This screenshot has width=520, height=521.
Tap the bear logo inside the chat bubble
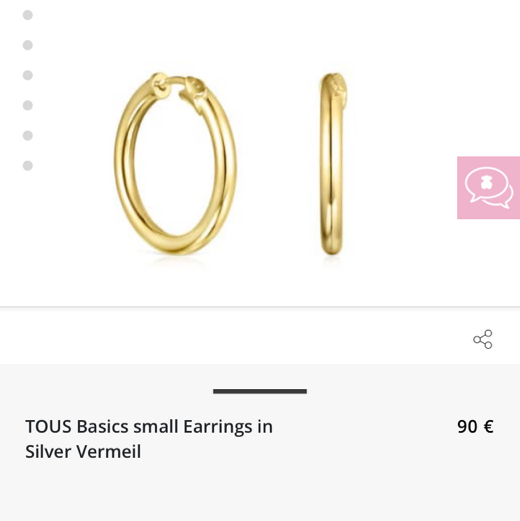(486, 182)
